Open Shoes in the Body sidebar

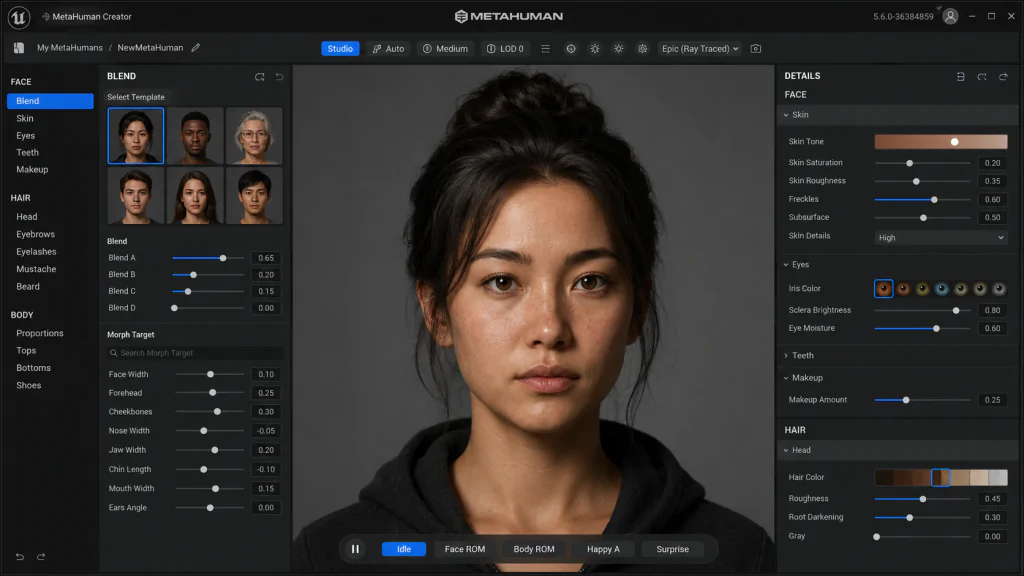pos(29,385)
